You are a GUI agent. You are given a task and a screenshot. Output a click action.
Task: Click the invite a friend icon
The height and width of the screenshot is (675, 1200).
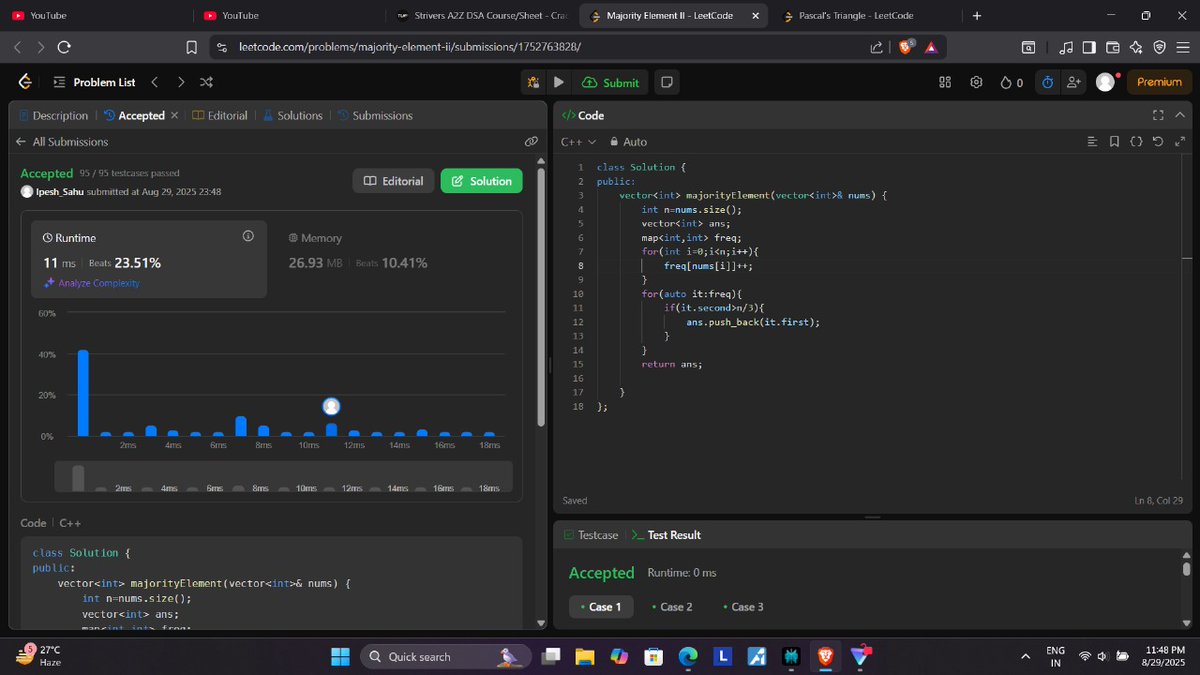(x=1073, y=82)
